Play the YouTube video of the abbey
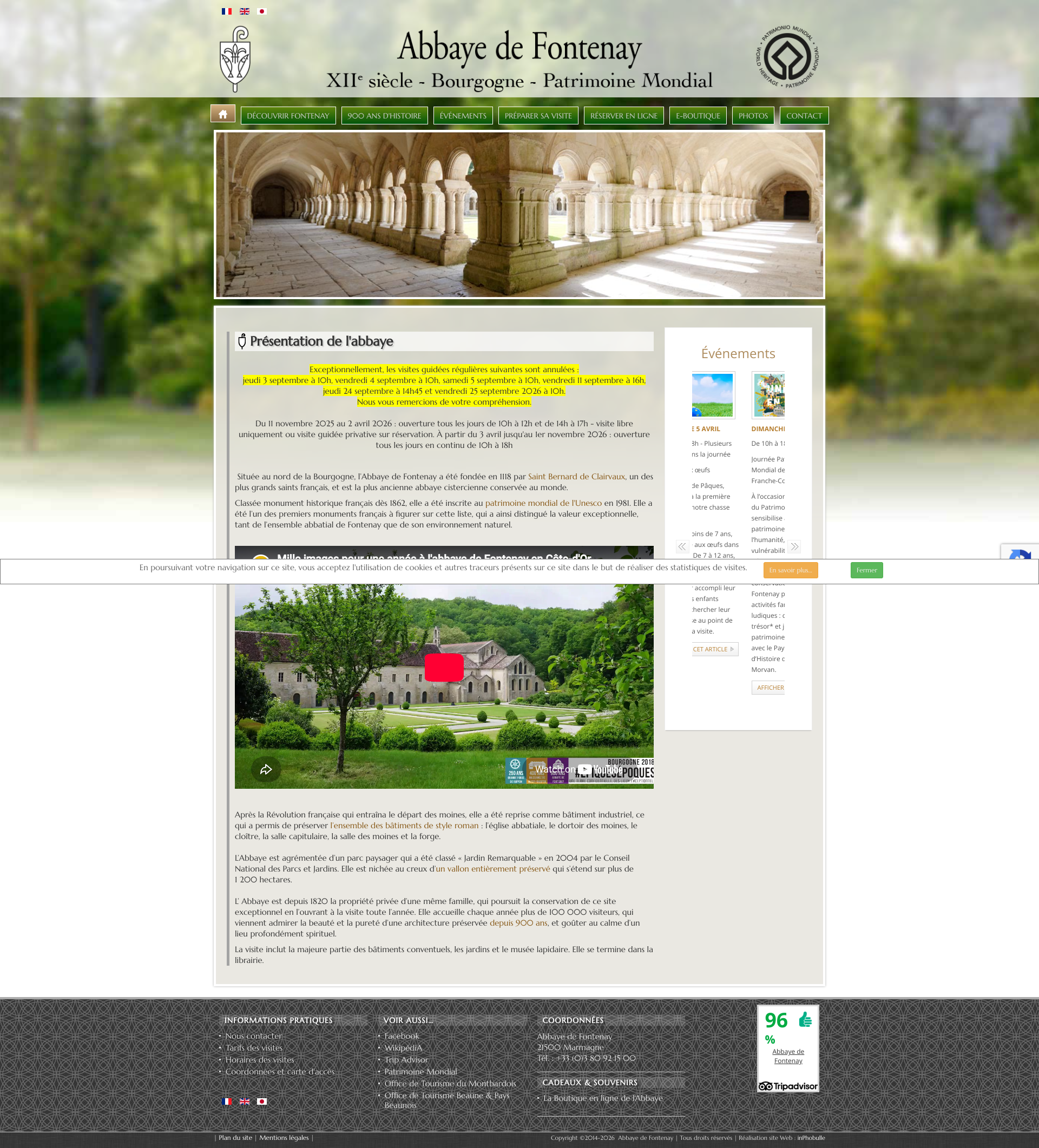 (x=444, y=668)
